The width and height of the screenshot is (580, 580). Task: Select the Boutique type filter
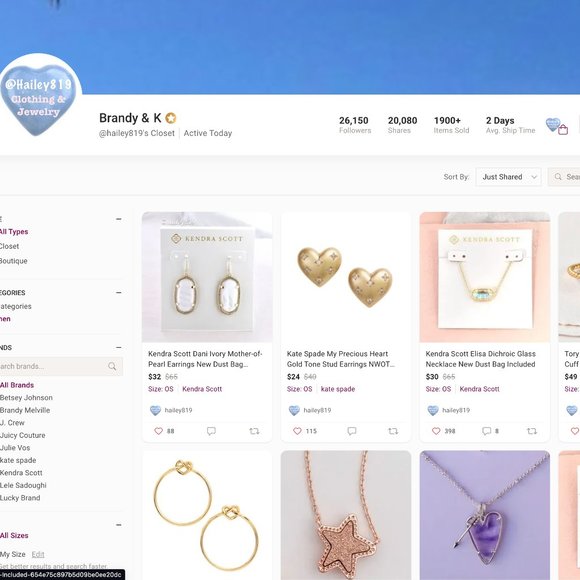point(14,261)
